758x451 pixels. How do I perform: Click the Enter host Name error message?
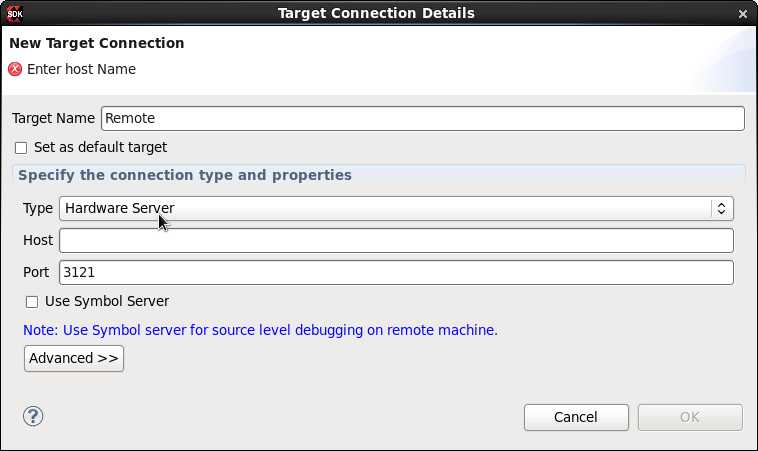point(81,69)
